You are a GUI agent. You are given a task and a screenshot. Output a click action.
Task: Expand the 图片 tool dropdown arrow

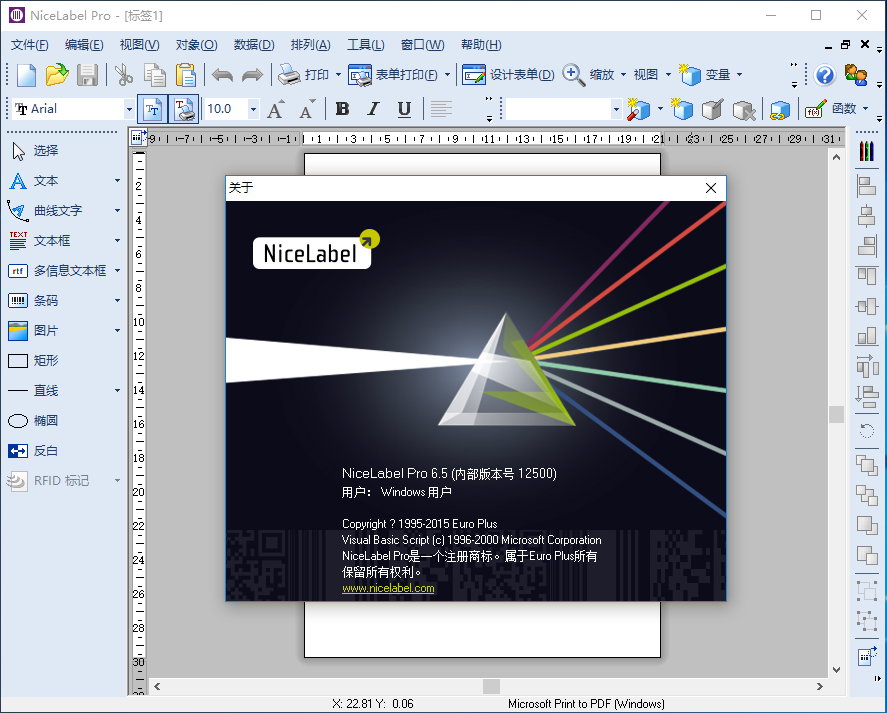pyautogui.click(x=117, y=330)
